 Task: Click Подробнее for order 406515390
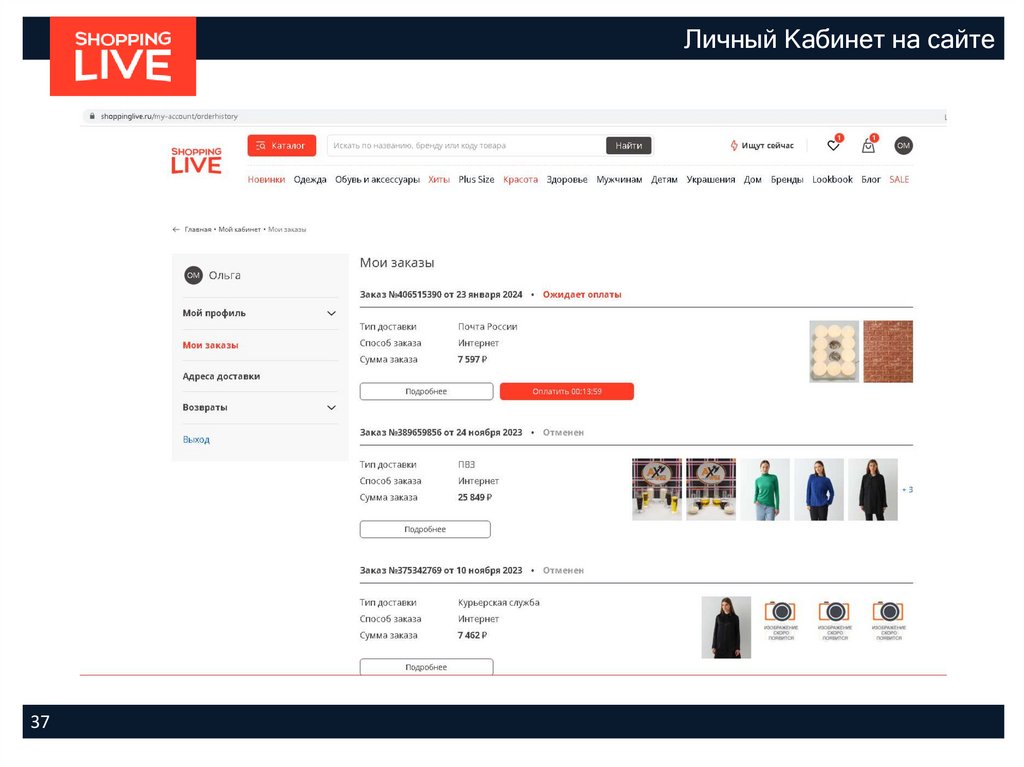pos(426,391)
